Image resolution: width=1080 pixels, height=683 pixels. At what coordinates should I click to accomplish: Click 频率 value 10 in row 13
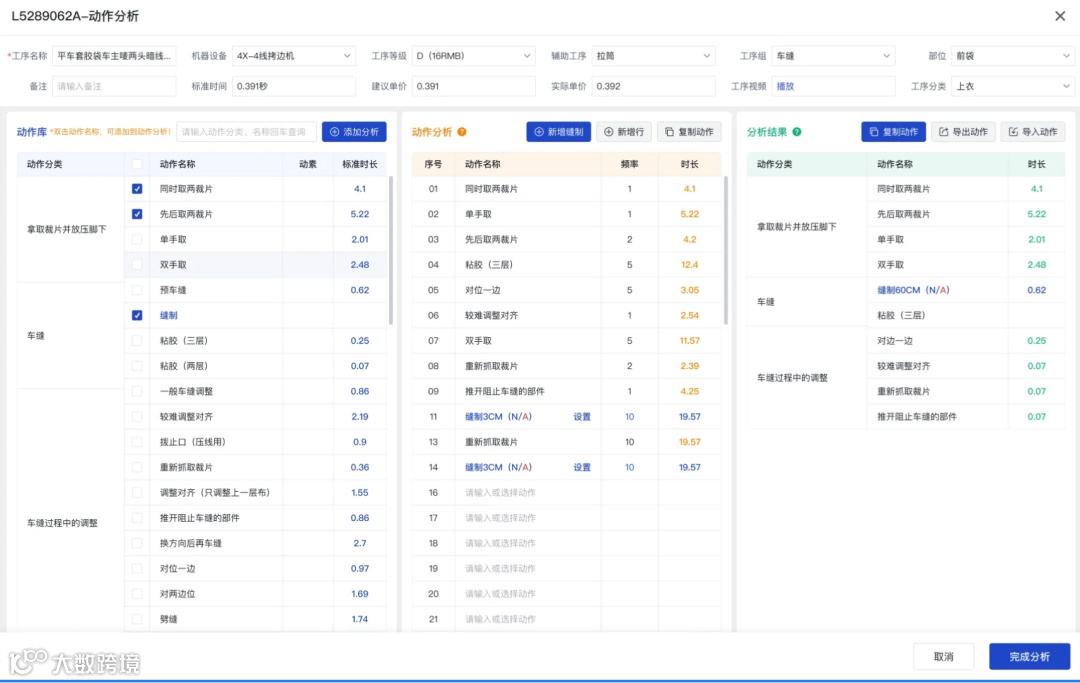[630, 442]
